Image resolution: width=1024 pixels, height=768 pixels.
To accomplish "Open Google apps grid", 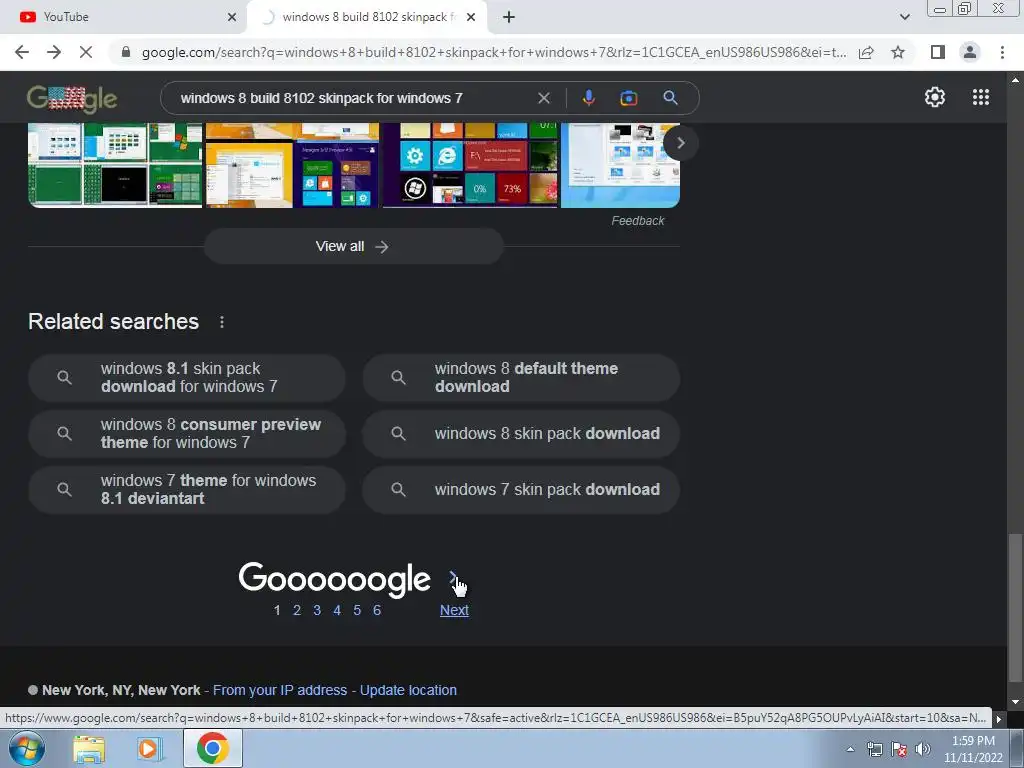I will (980, 97).
